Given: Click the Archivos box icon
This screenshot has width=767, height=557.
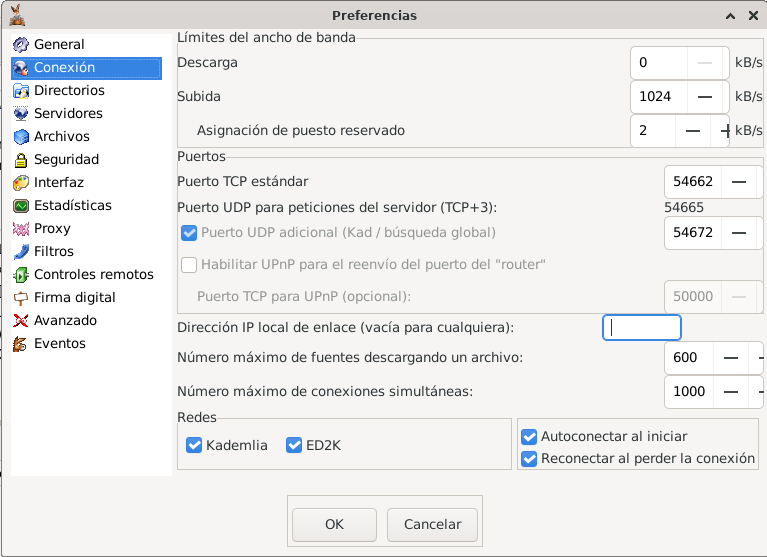Looking at the screenshot, I should [x=21, y=136].
